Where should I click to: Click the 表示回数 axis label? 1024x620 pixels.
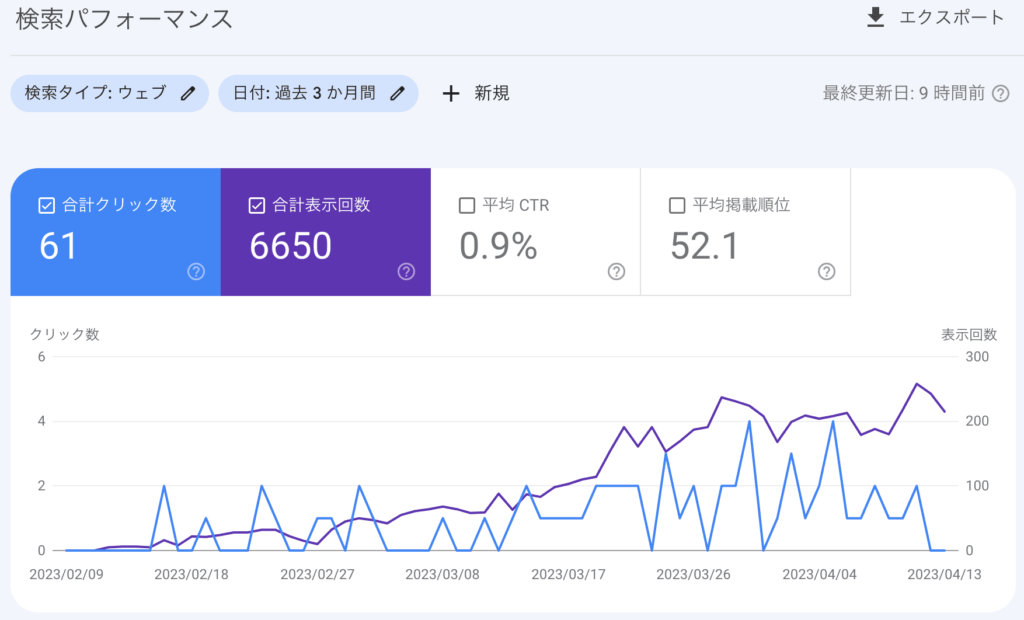point(968,334)
